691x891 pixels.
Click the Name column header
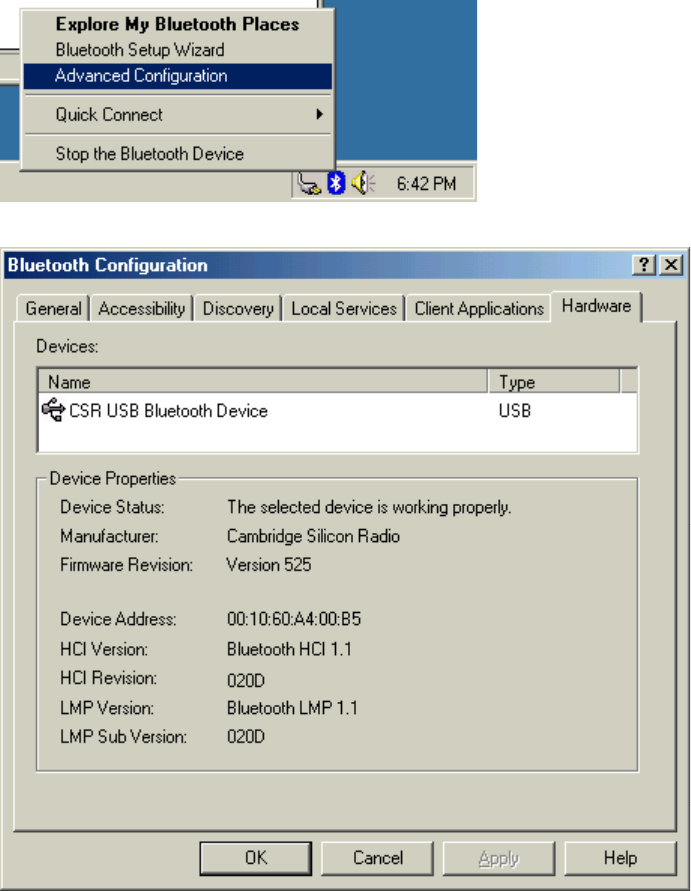tap(263, 382)
